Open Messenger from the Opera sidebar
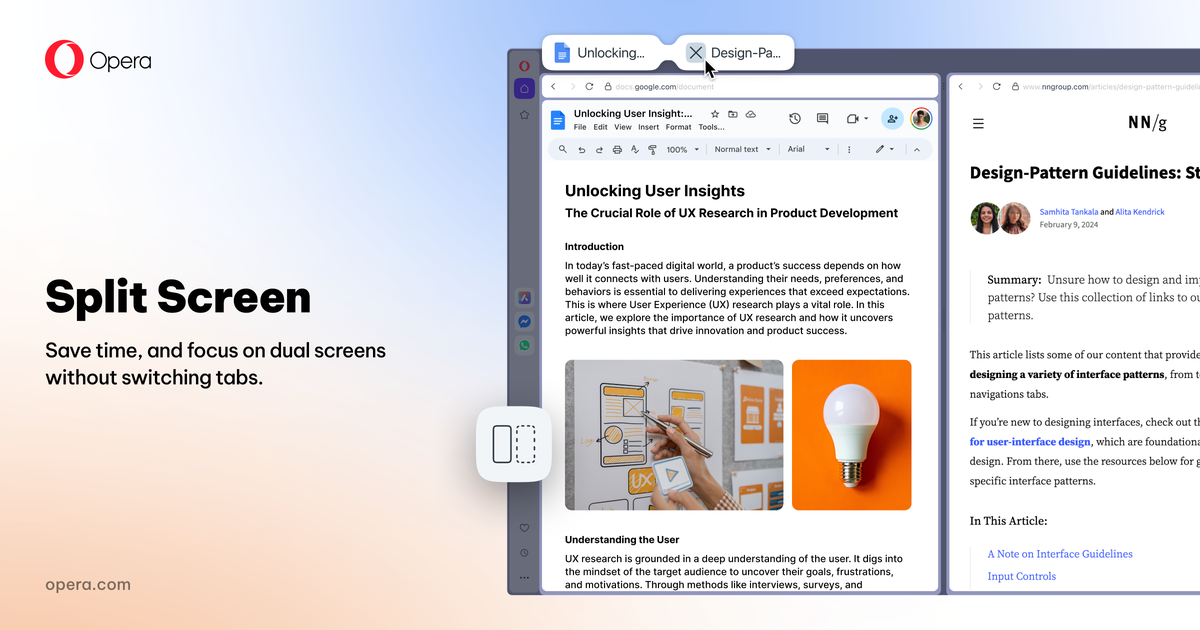This screenshot has width=1200, height=630. click(524, 321)
